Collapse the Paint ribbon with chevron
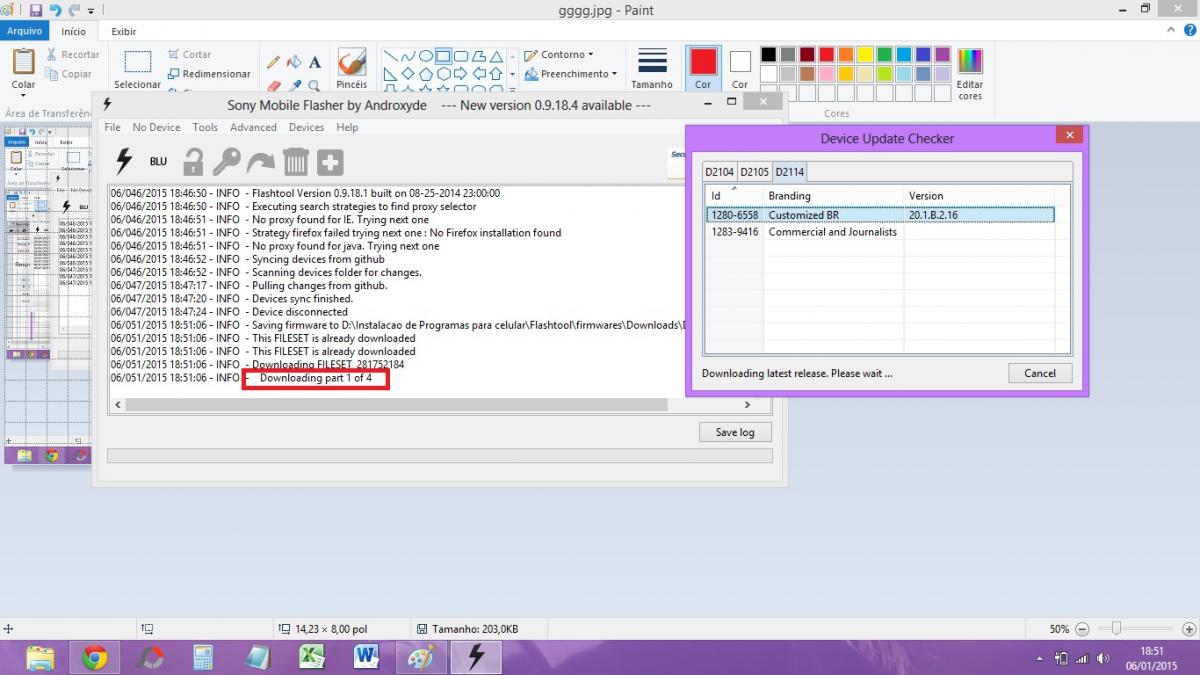Viewport: 1200px width, 675px height. tap(1173, 31)
